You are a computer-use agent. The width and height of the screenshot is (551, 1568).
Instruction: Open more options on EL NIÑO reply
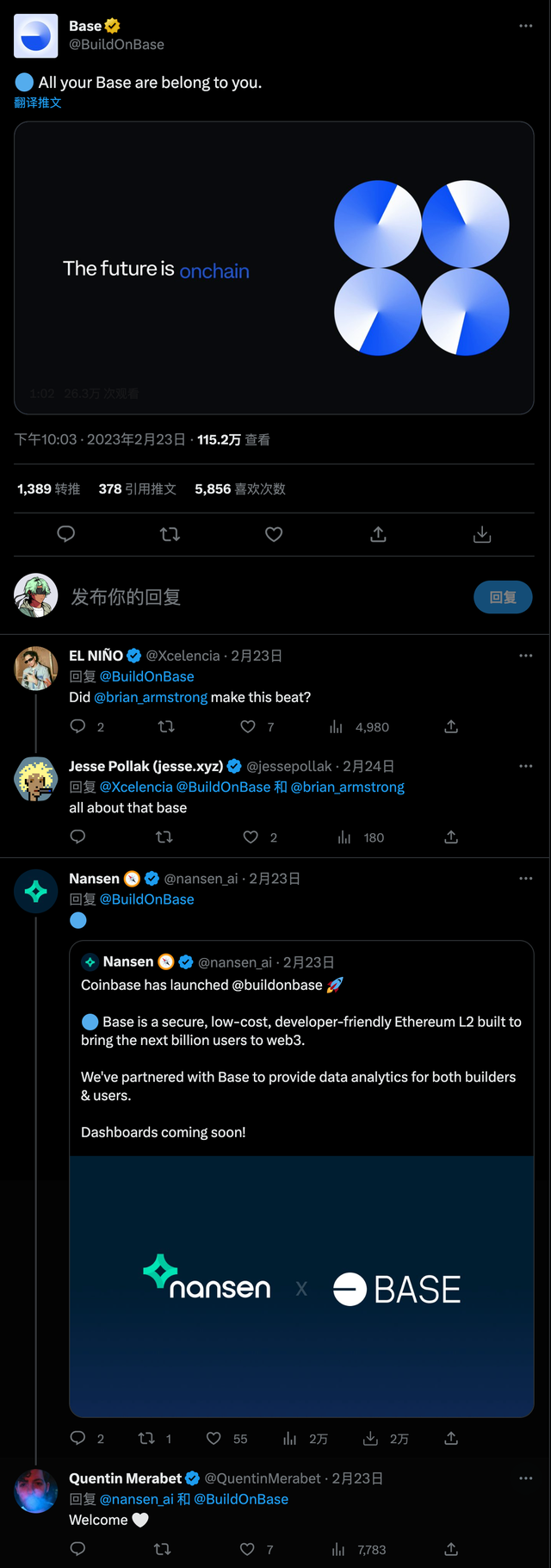pos(525,656)
